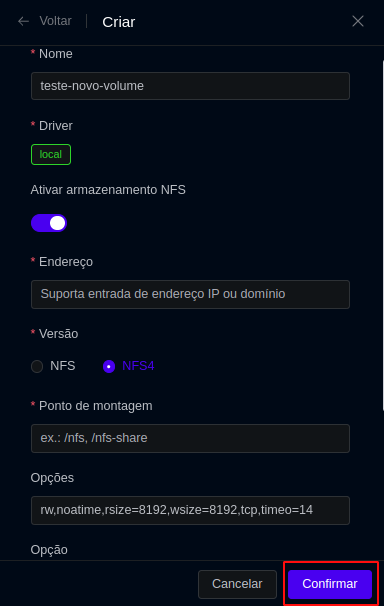
Task: Click the Opções field with rw,noatime options
Action: (190, 510)
